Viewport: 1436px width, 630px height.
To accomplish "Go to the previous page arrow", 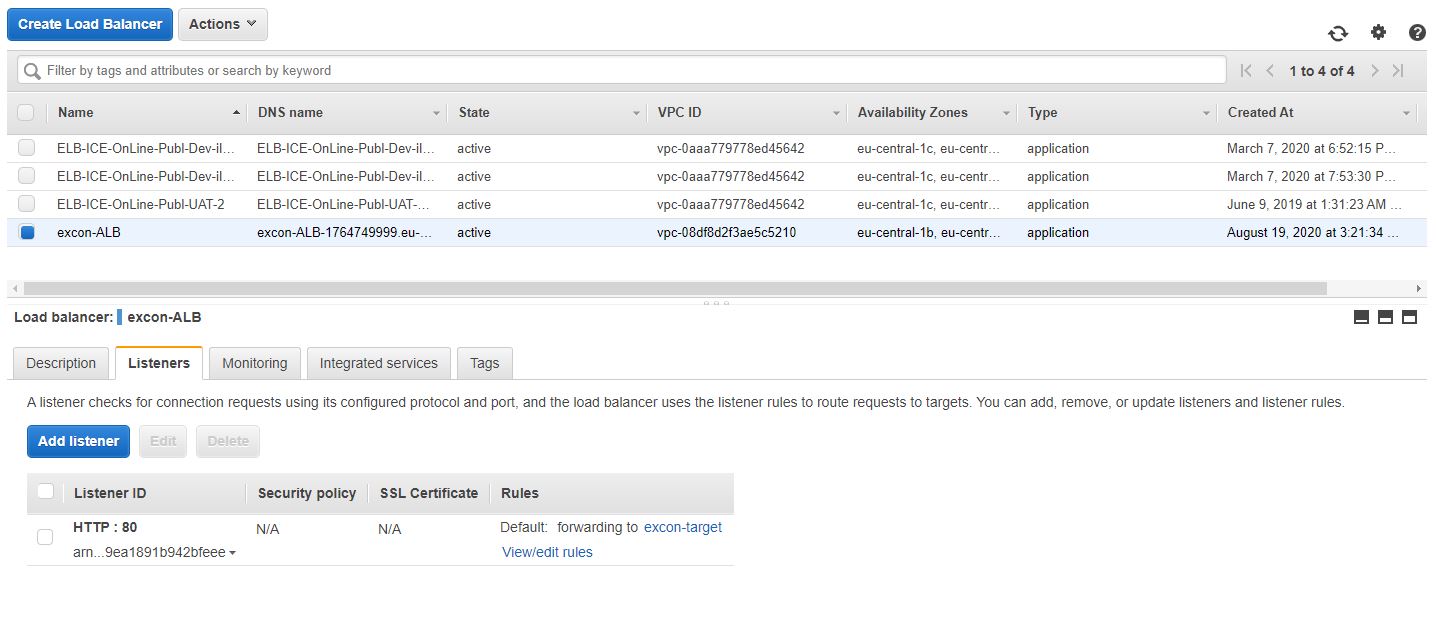I will 1270,71.
